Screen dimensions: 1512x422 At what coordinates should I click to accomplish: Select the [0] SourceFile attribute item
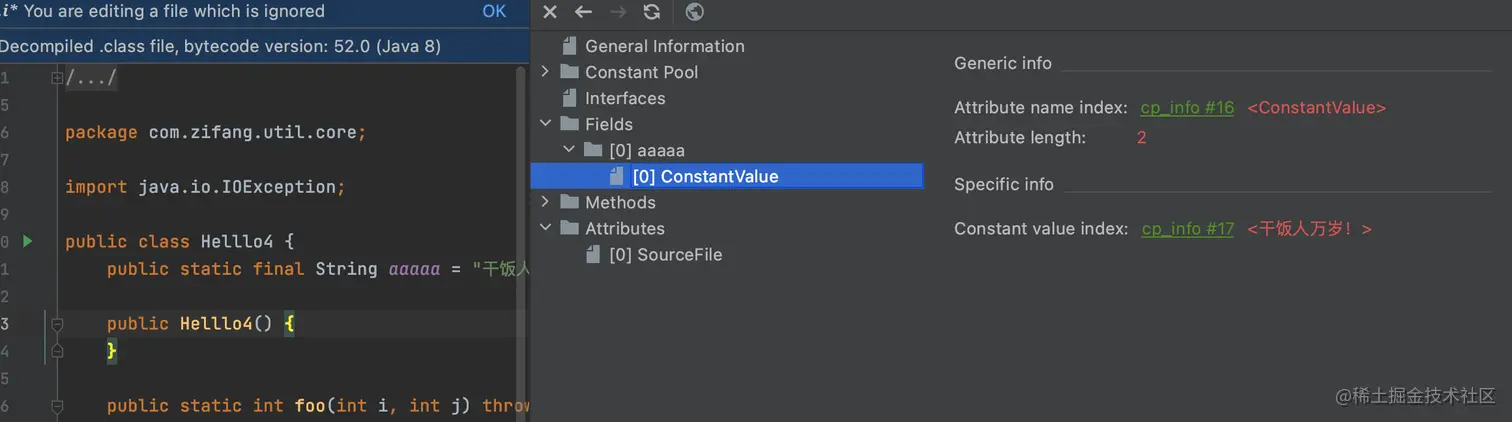(665, 254)
